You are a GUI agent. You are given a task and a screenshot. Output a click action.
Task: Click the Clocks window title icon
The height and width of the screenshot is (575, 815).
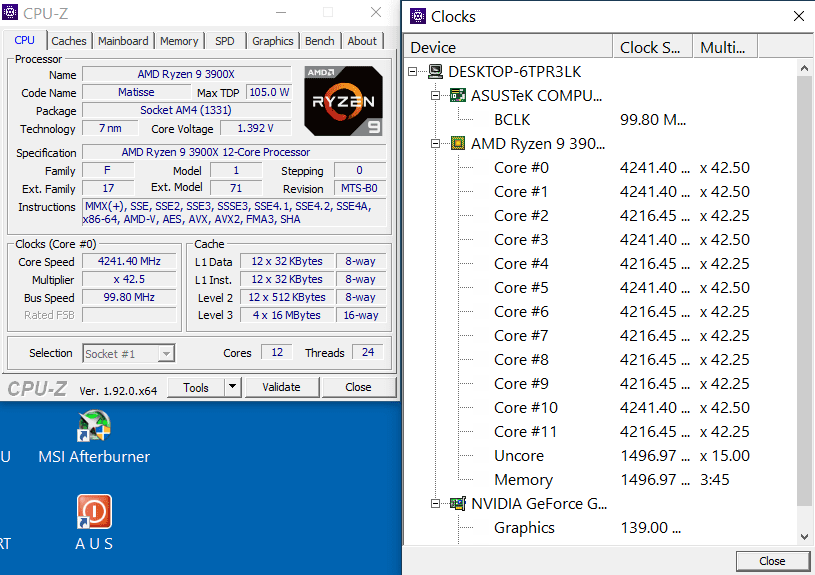418,16
